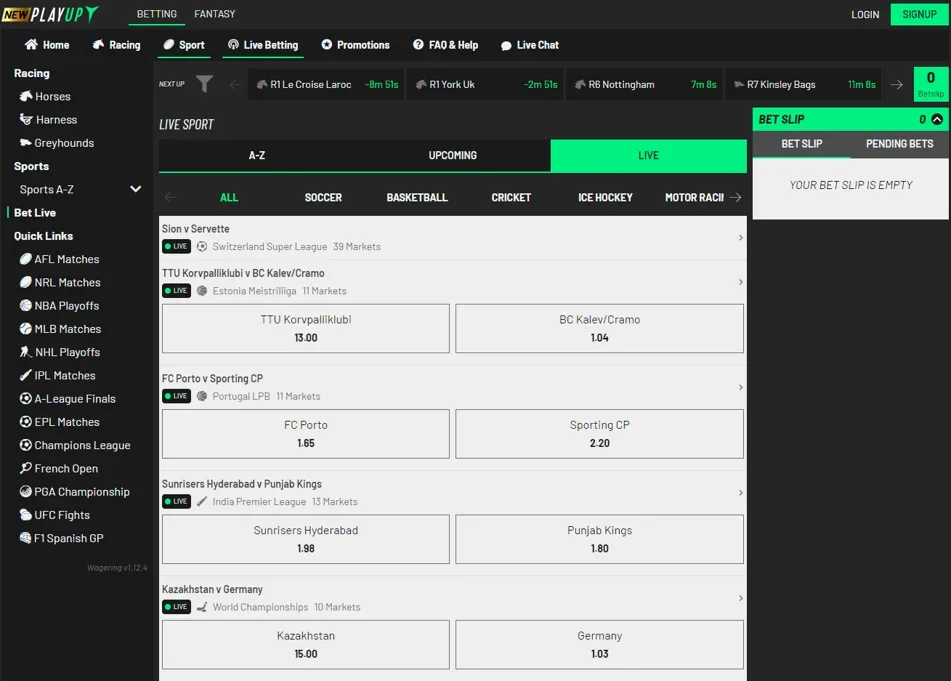The image size is (951, 681).
Task: Click the Home house icon
Action: 31,44
